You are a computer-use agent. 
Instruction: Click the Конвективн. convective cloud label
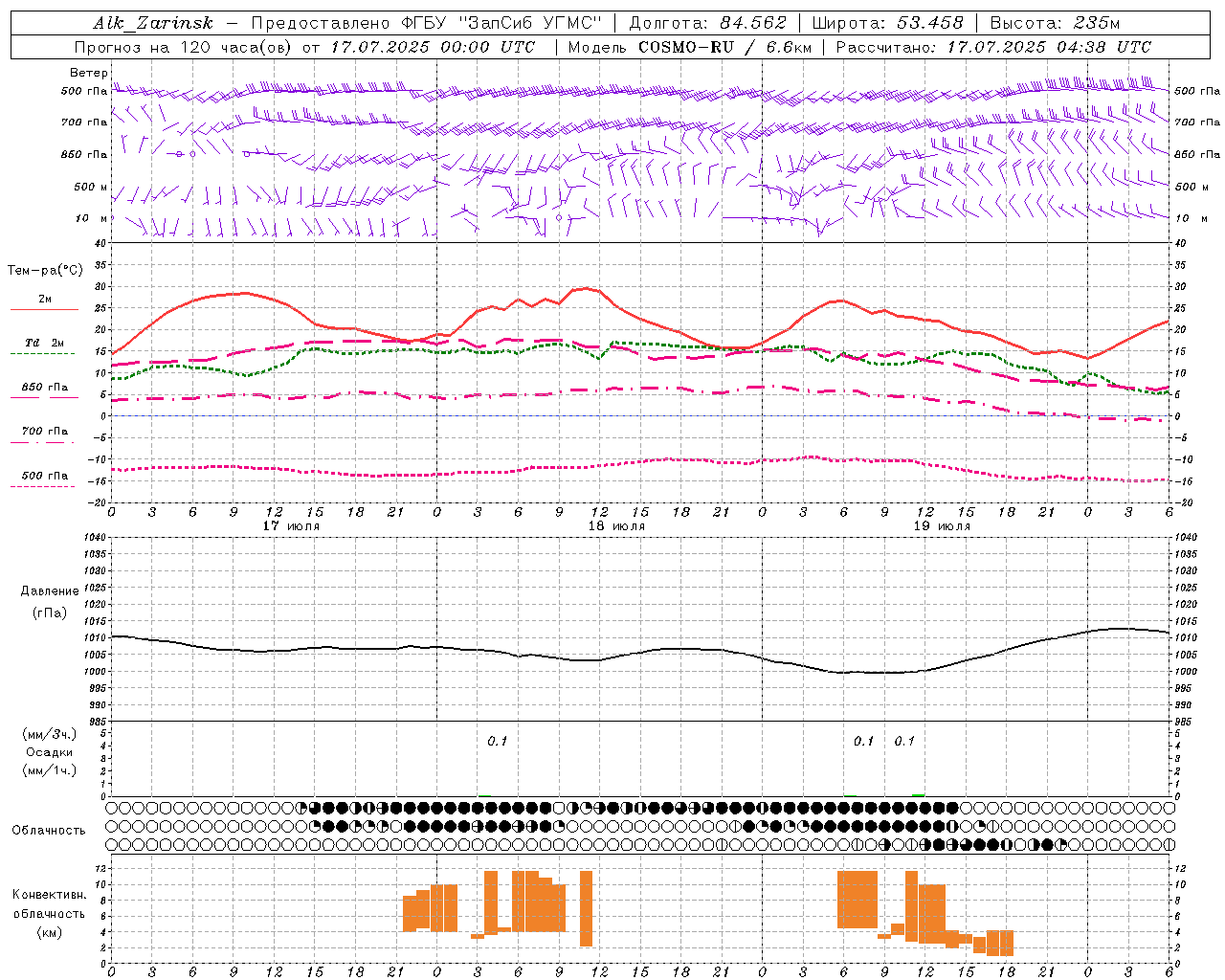[49, 895]
